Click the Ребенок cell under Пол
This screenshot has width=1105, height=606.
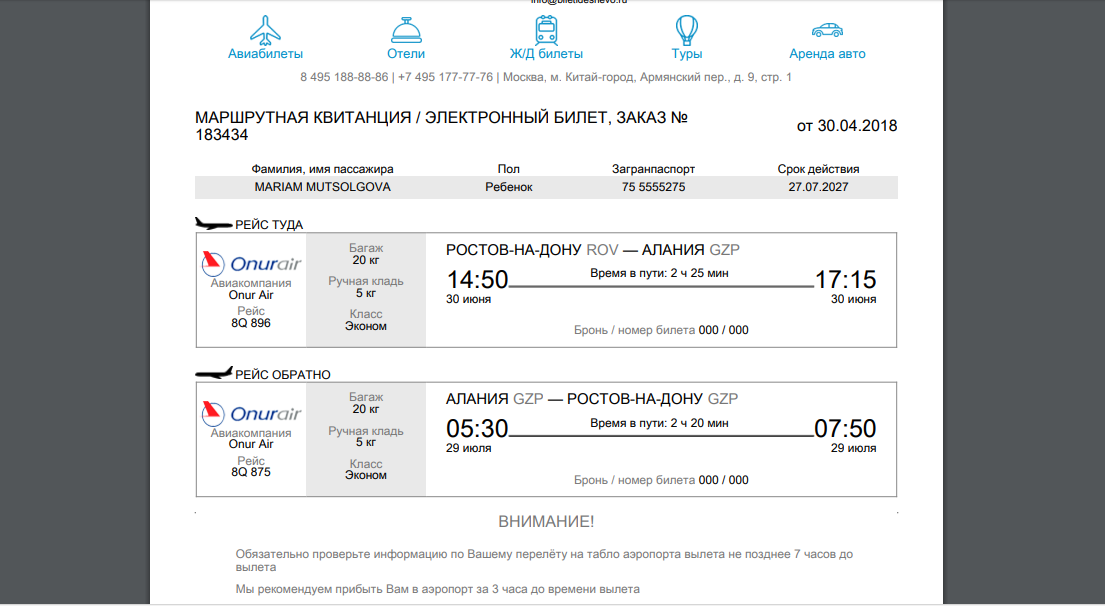[509, 187]
